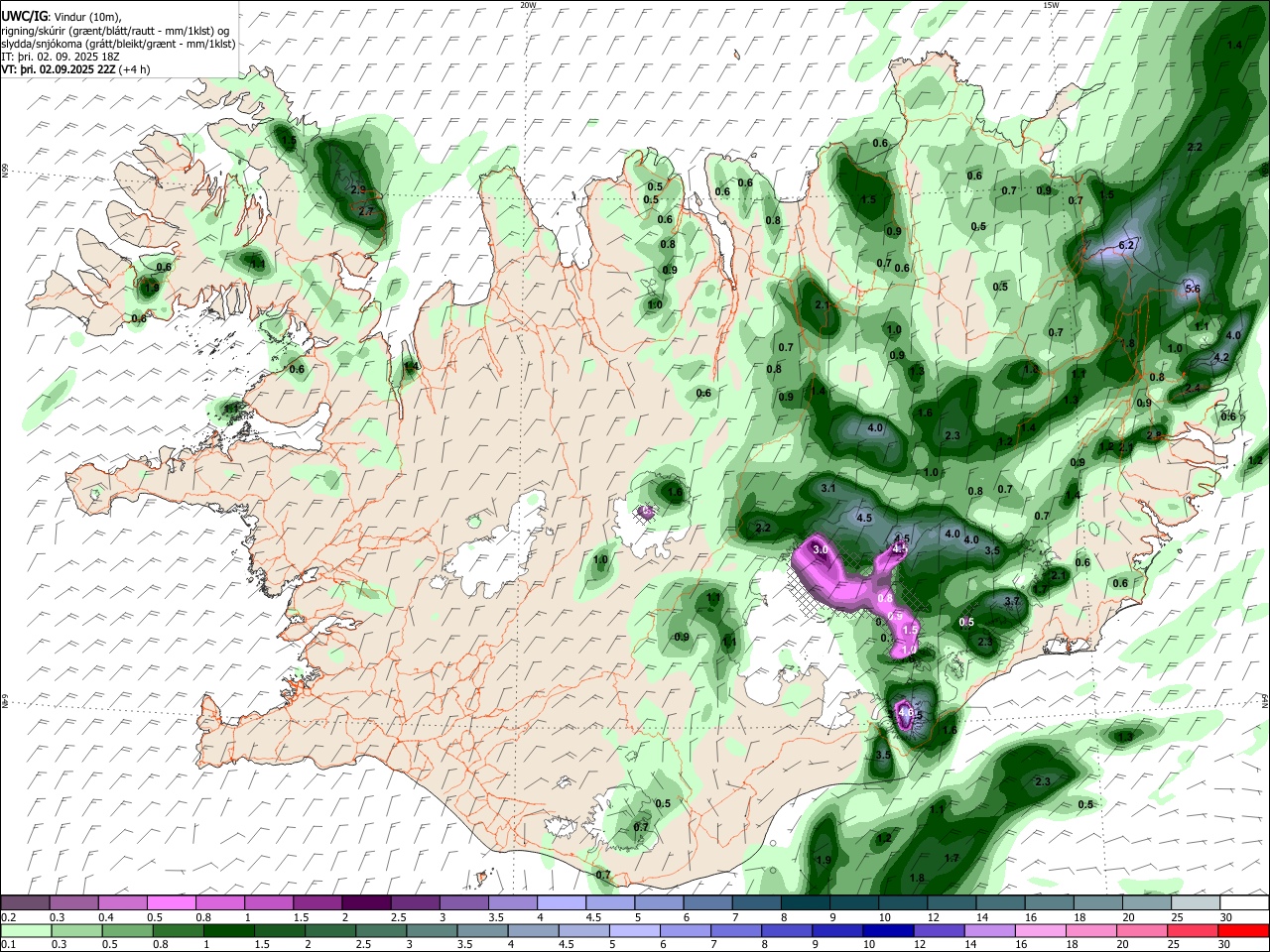Click the 1.9 value on the south coast
1270x952 pixels.
point(823,860)
